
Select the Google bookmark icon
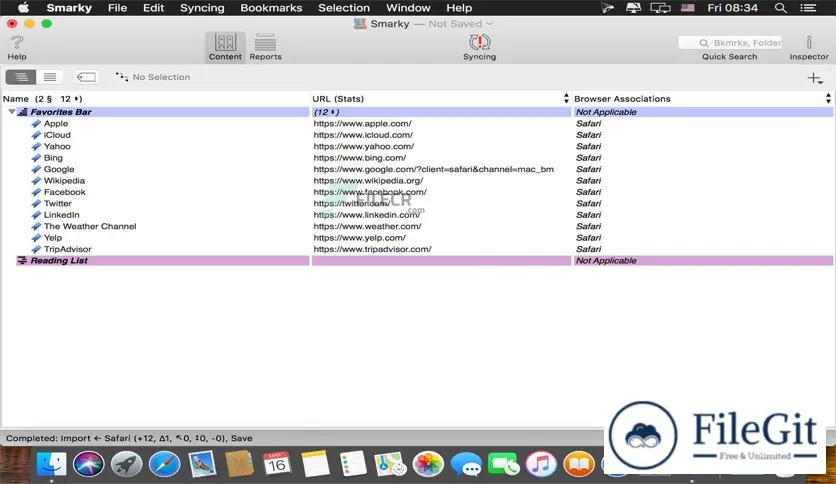(36, 170)
